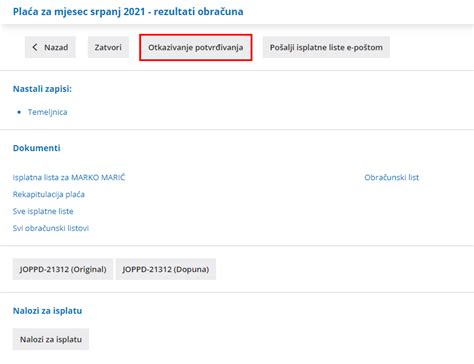Open JOPPD-21312 (Dopuna) form
Viewport: 474px width, 364px height.
166,269
